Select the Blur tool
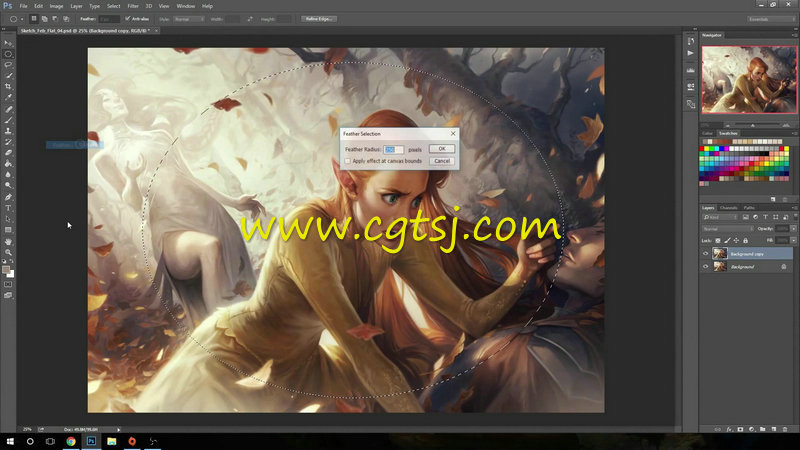Screen dimensions: 800x450 [x=8, y=174]
